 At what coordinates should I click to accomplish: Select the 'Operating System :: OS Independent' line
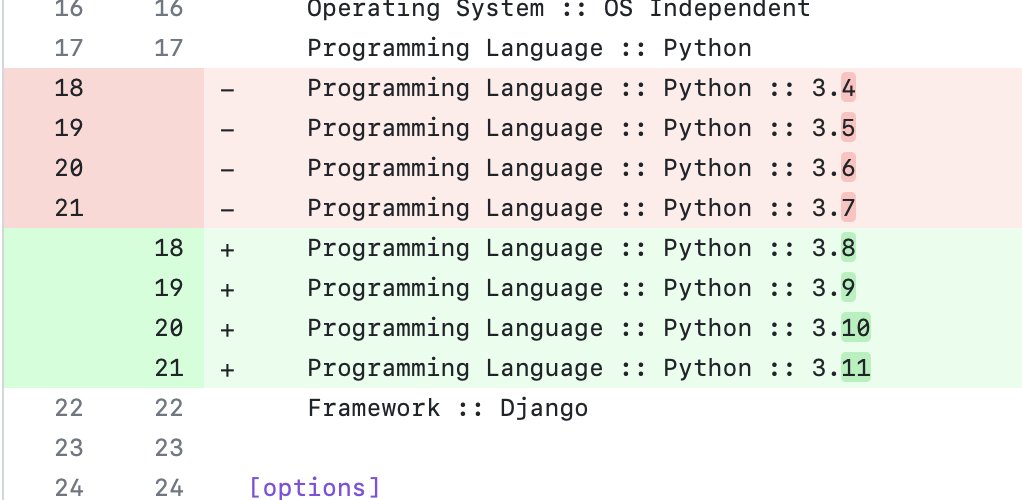[559, 9]
